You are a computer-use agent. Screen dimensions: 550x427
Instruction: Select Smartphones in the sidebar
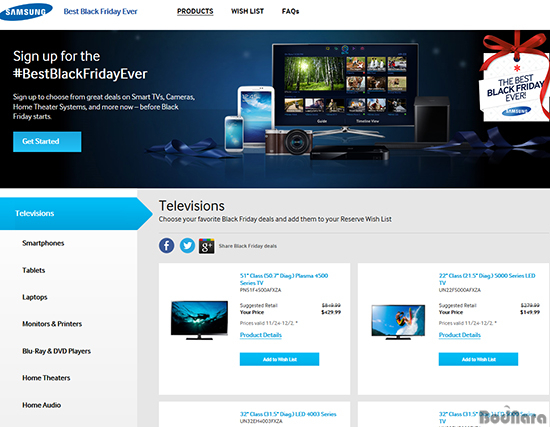click(43, 243)
